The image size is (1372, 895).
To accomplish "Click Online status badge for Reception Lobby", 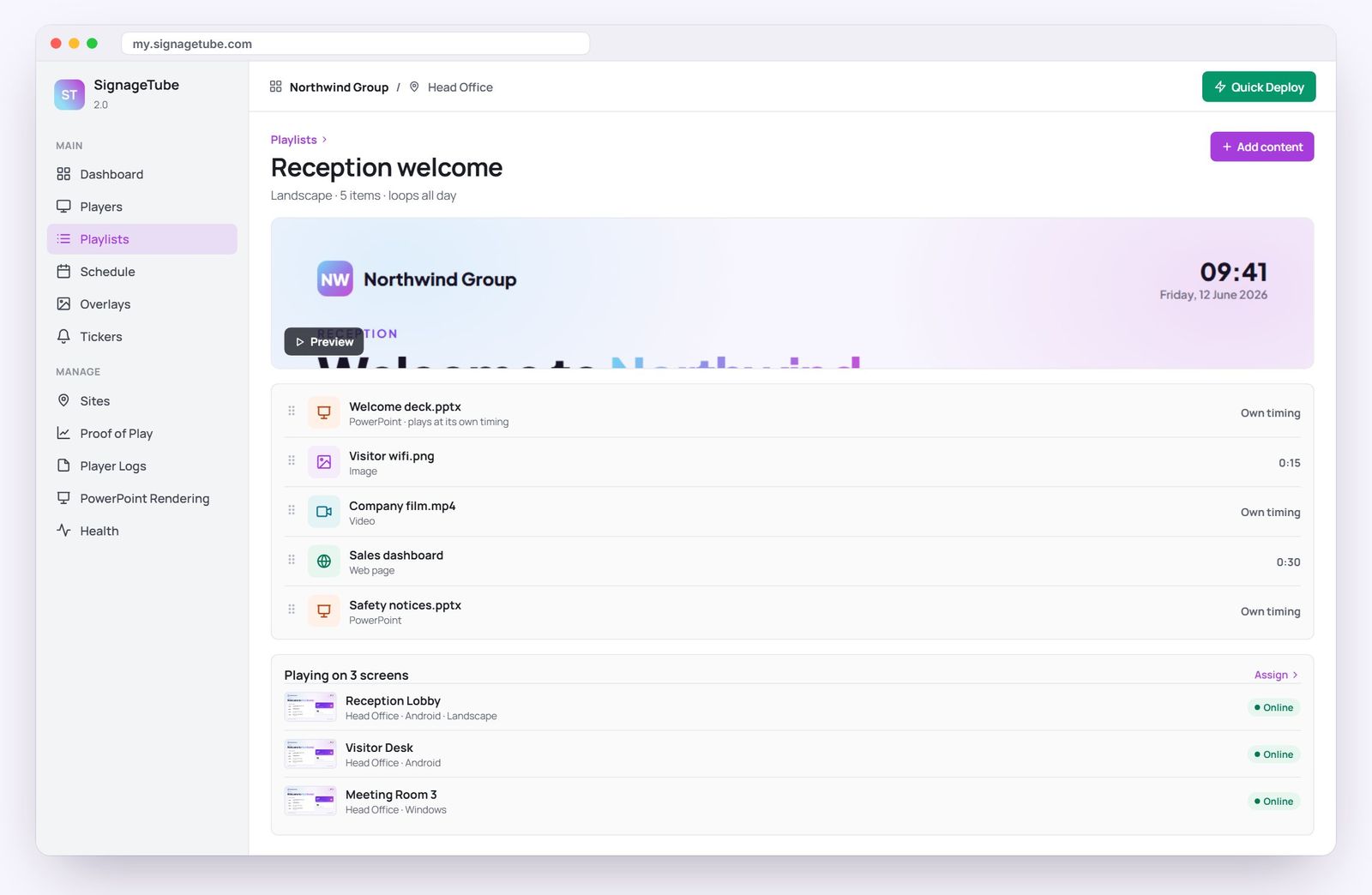I will tap(1274, 707).
